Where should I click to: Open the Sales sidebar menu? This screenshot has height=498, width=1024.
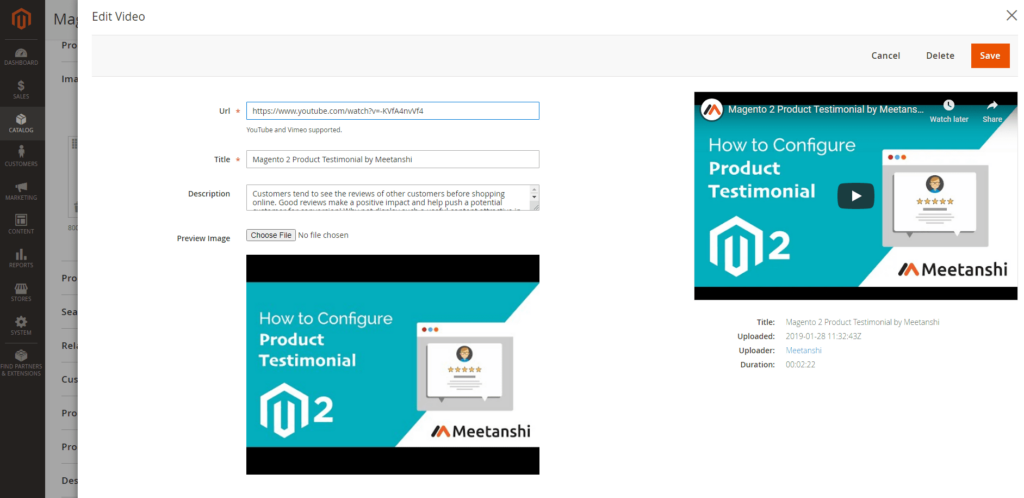(x=22, y=90)
